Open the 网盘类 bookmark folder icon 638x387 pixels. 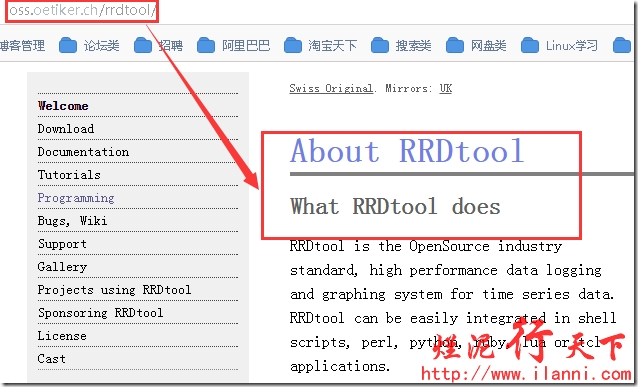(x=454, y=45)
